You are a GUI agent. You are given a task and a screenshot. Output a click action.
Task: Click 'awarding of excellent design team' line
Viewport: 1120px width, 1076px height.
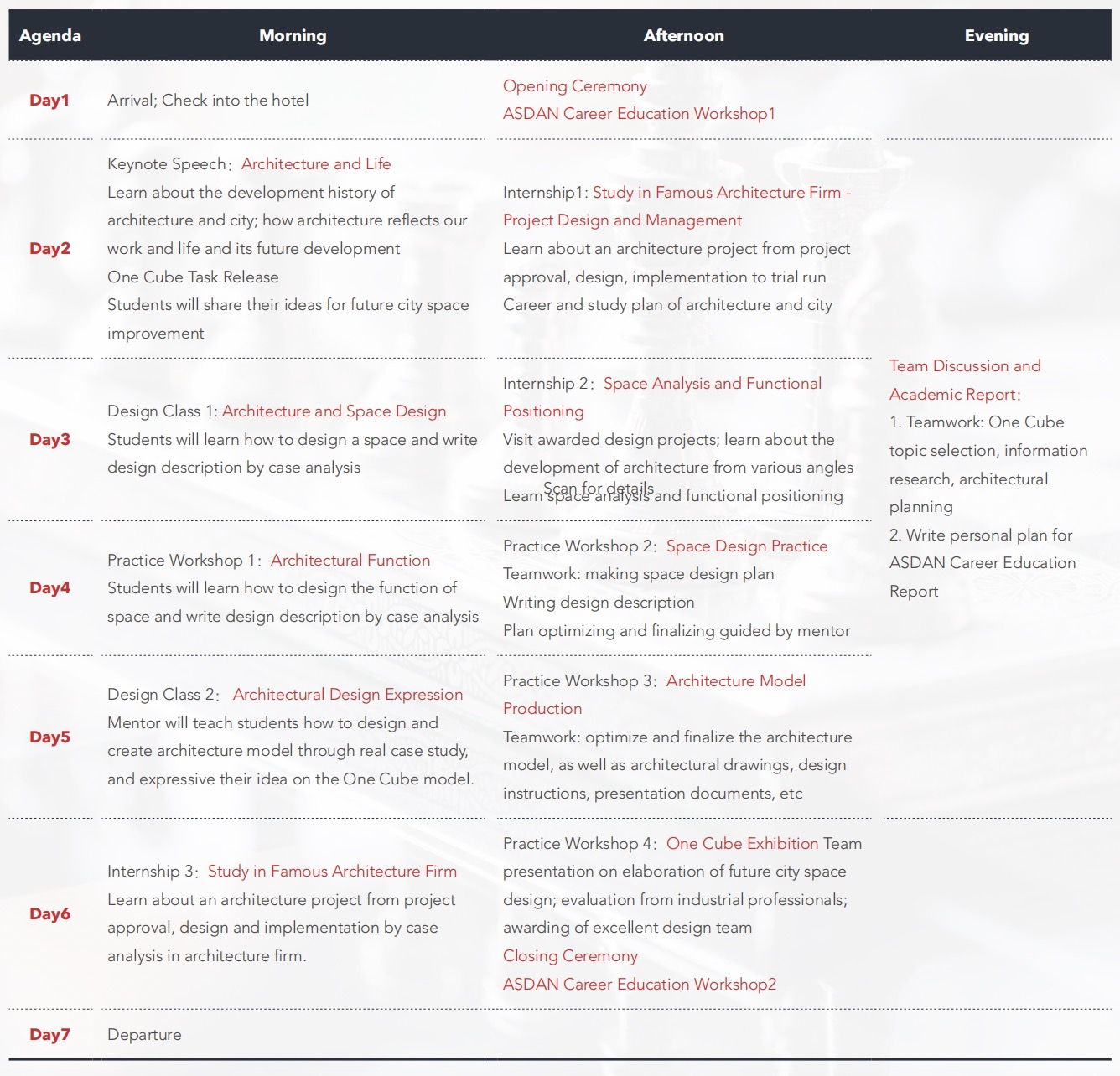(627, 928)
